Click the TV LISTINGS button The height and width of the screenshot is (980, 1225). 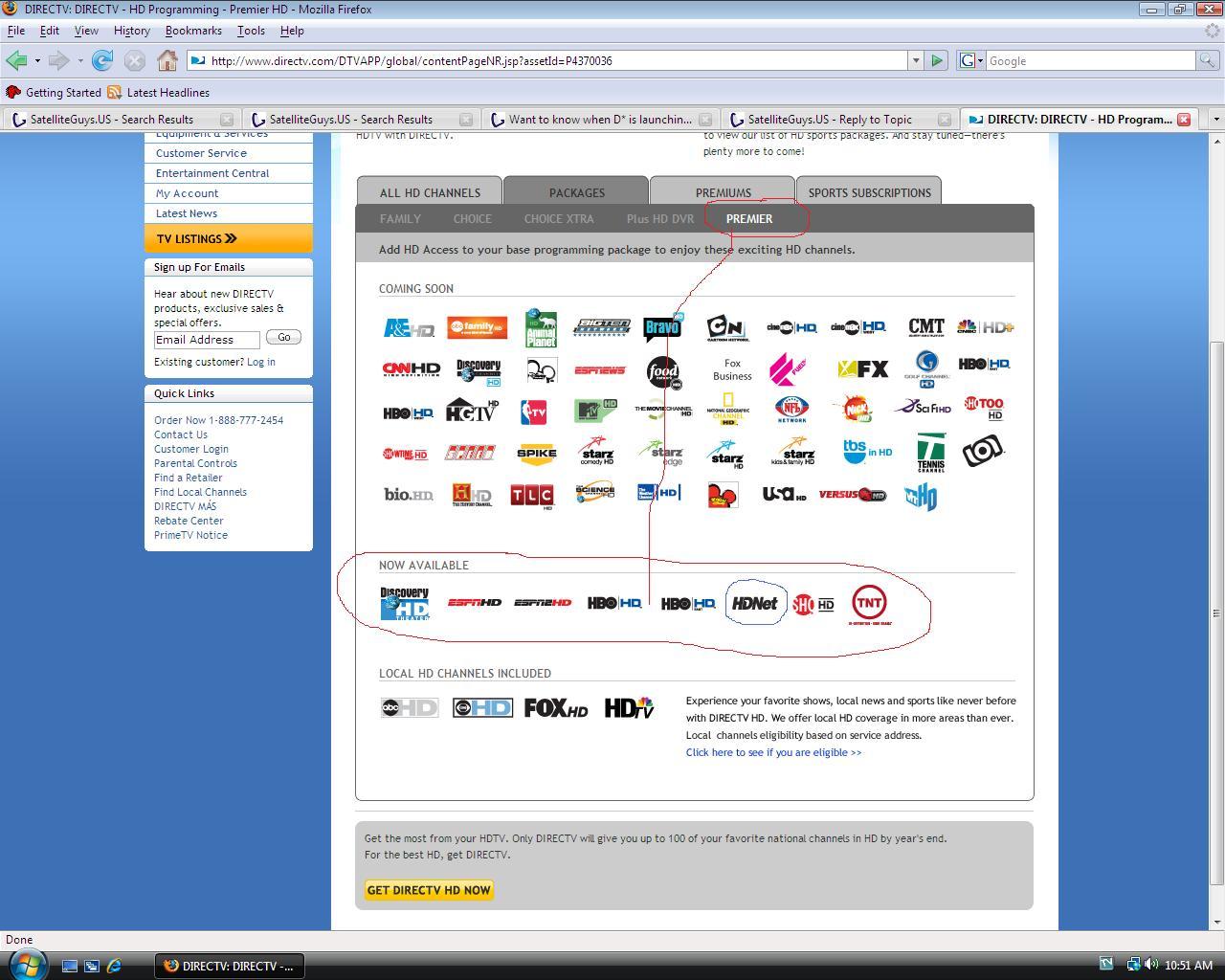click(229, 238)
